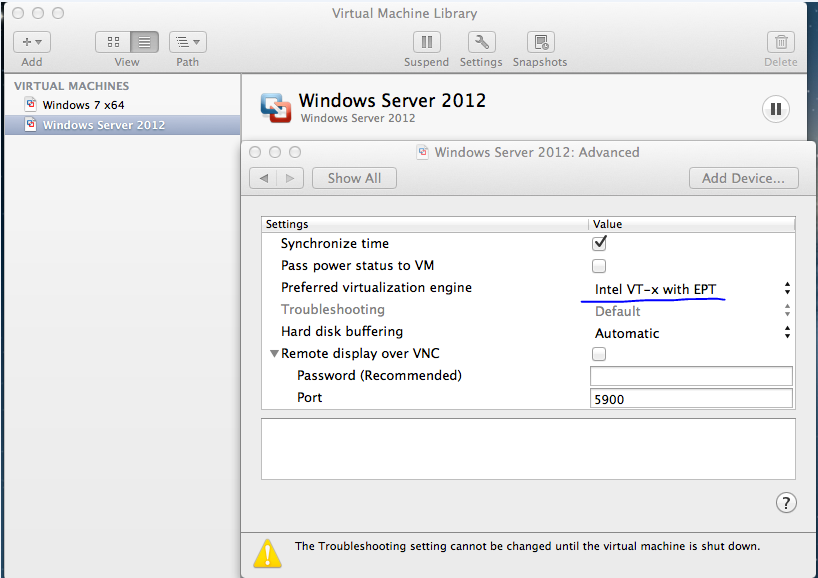Collapse the Remote display over VNC section

(274, 354)
